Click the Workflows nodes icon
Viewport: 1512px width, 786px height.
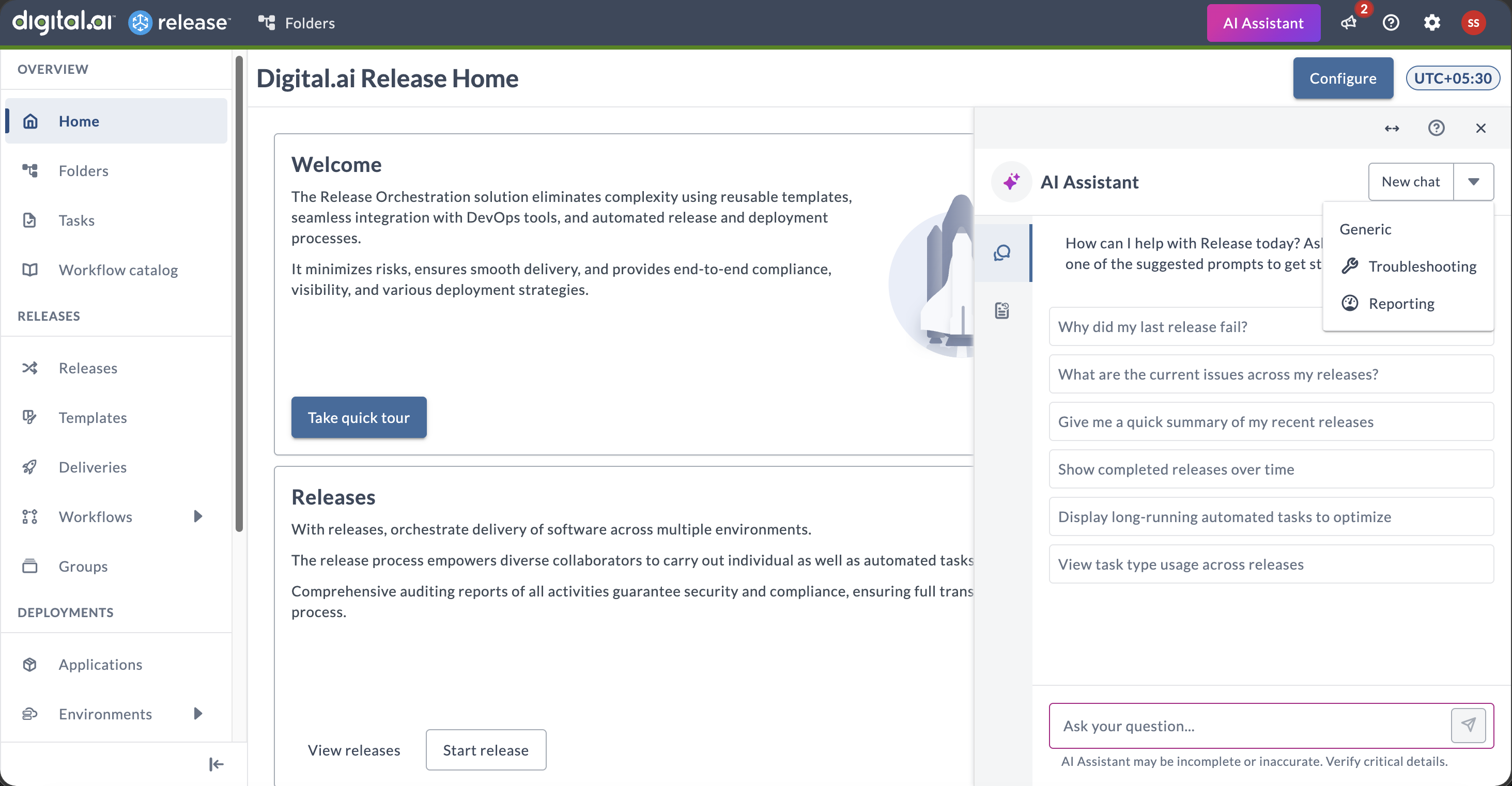(30, 516)
